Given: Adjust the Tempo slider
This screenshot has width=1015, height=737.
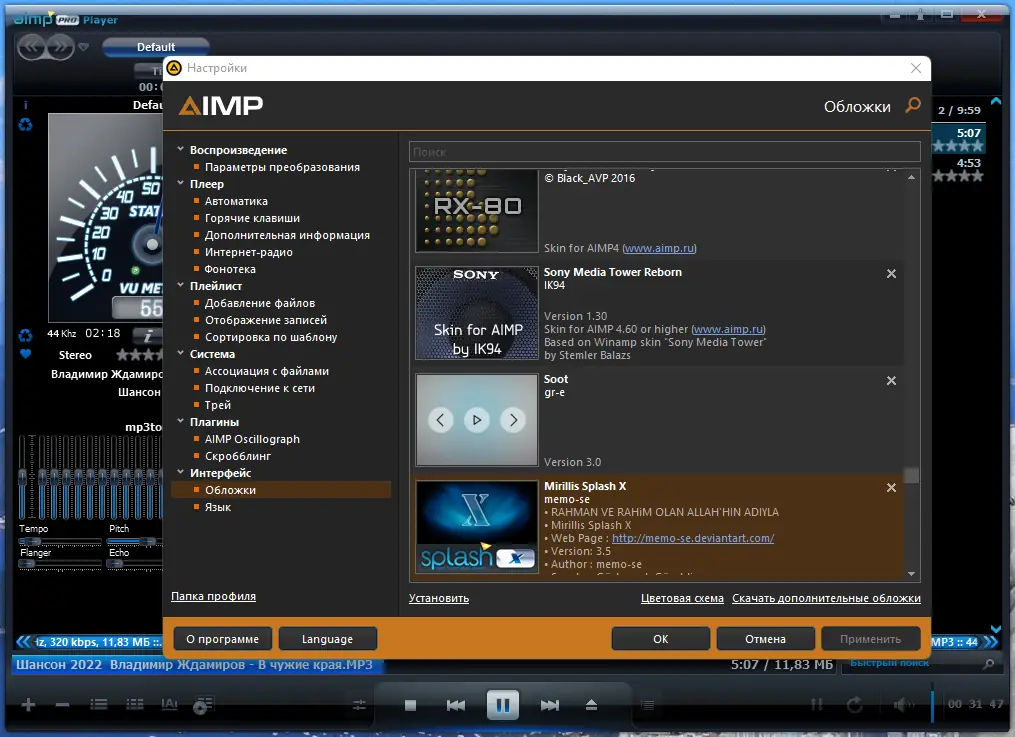Looking at the screenshot, I should coord(60,540).
